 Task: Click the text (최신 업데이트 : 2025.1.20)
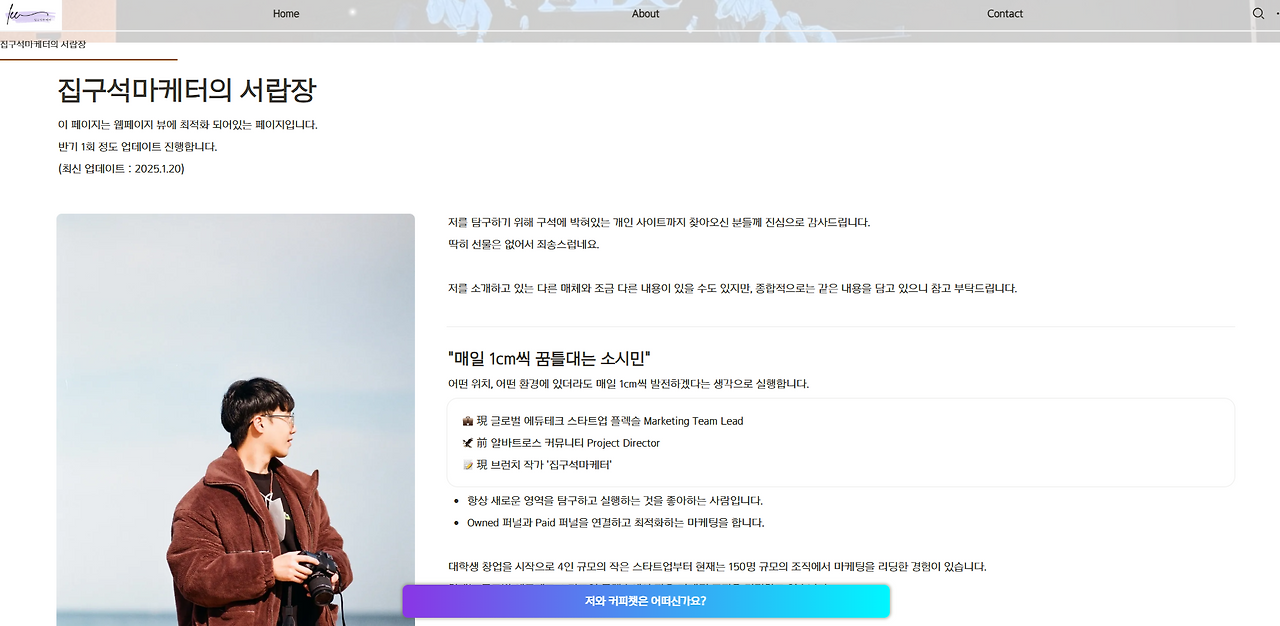(x=121, y=169)
